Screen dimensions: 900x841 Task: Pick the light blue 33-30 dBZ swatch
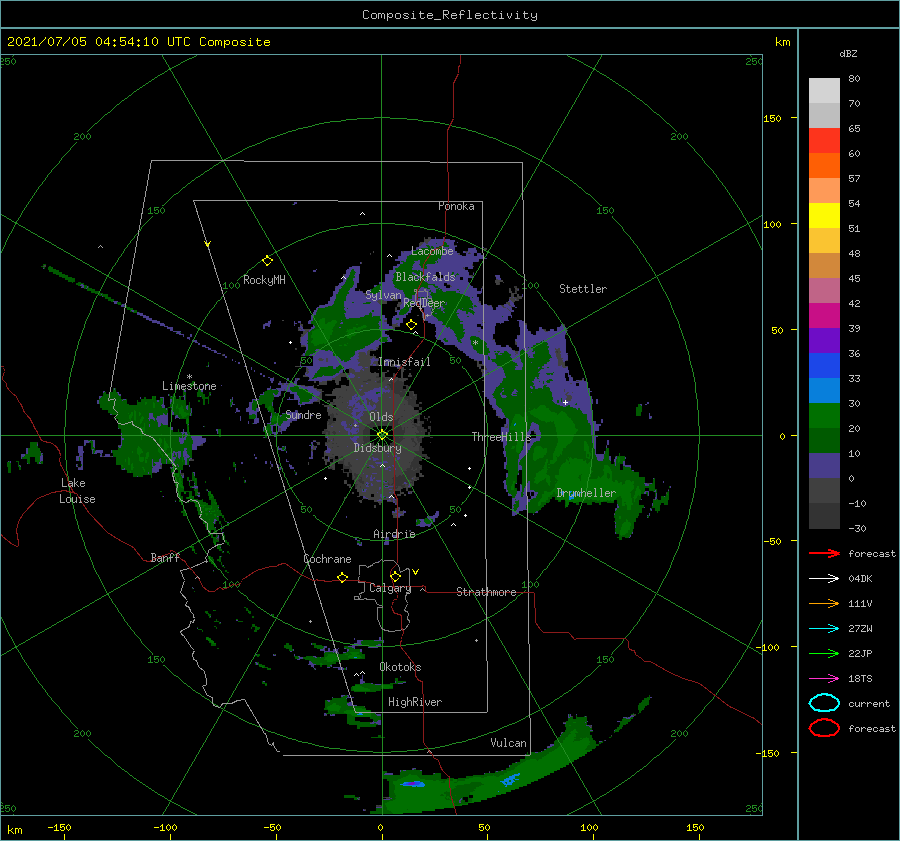point(824,391)
